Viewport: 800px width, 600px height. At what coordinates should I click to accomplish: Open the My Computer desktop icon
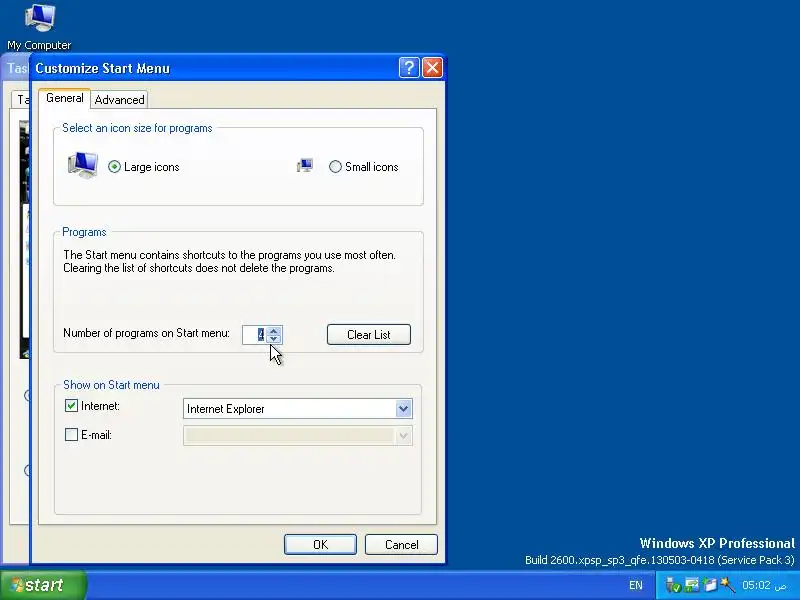point(39,27)
